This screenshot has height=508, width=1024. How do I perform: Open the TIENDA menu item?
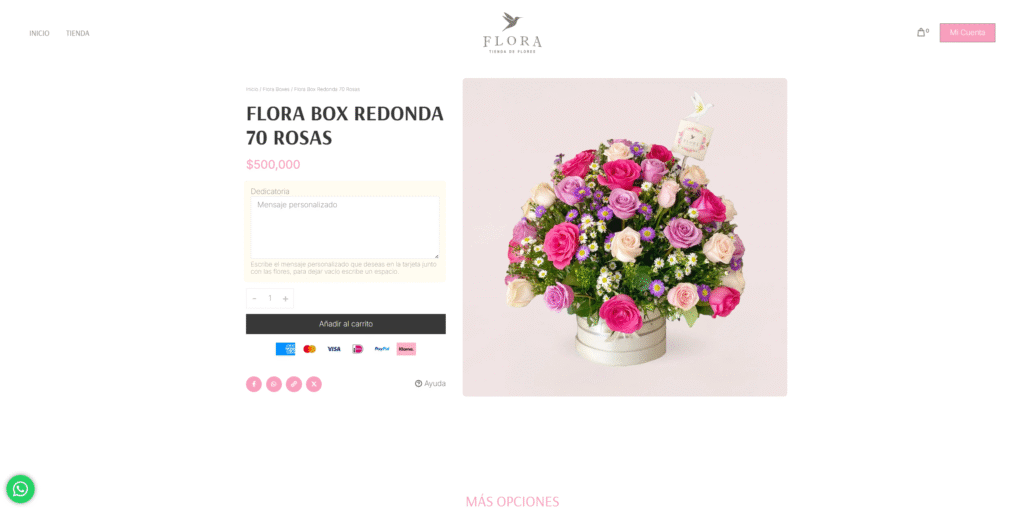coord(78,33)
